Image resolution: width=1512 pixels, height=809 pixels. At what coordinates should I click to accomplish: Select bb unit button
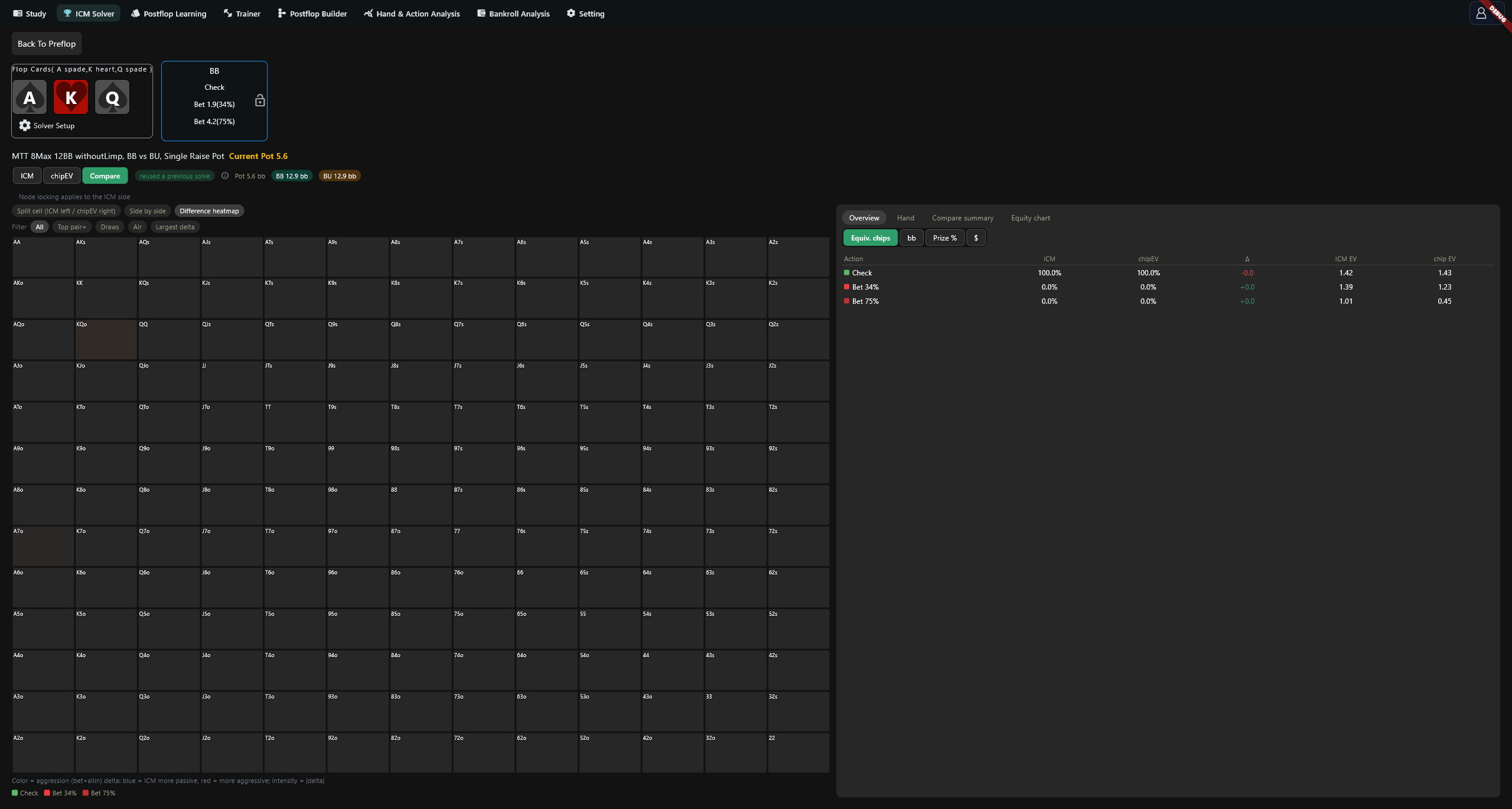tap(911, 238)
